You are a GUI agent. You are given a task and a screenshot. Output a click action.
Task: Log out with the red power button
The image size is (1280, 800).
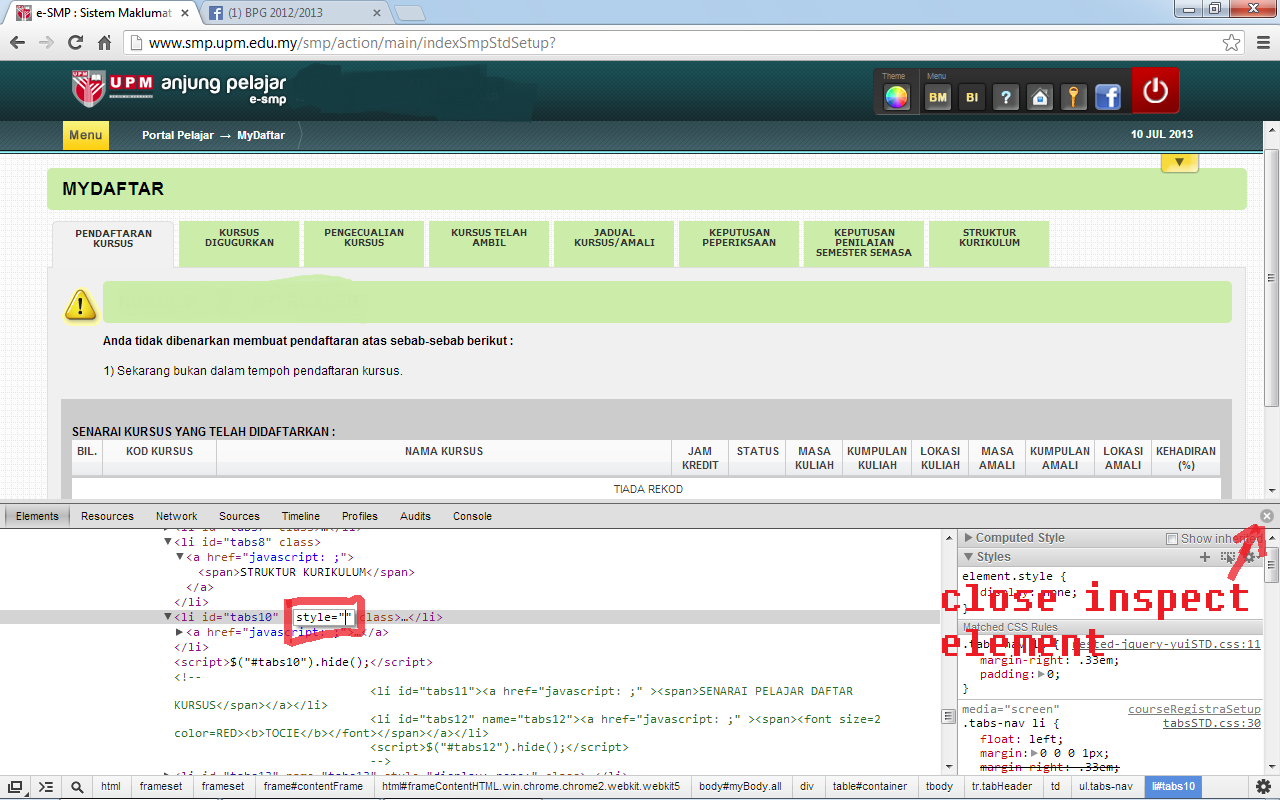1155,91
